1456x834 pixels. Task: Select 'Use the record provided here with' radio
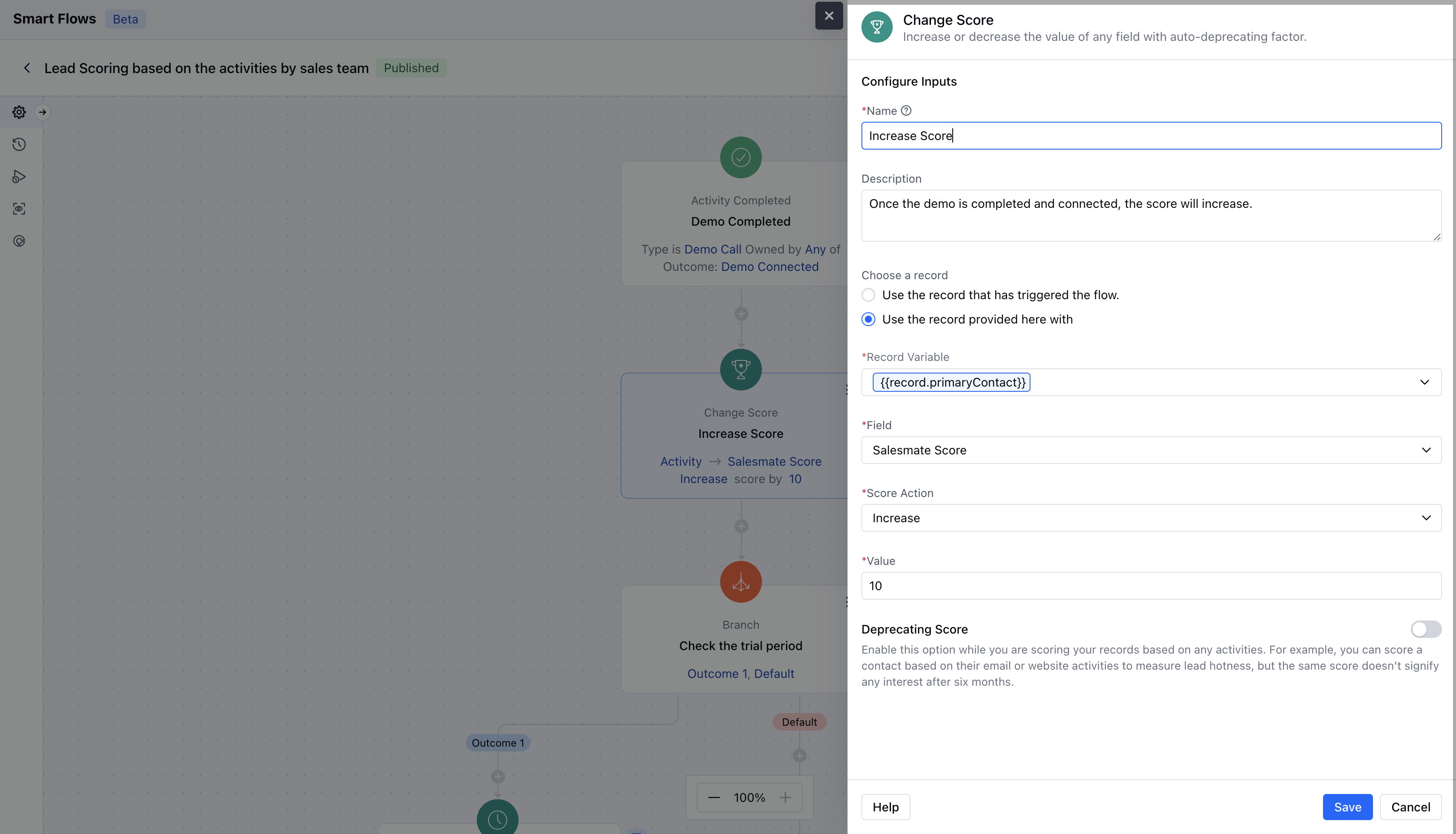pos(868,320)
